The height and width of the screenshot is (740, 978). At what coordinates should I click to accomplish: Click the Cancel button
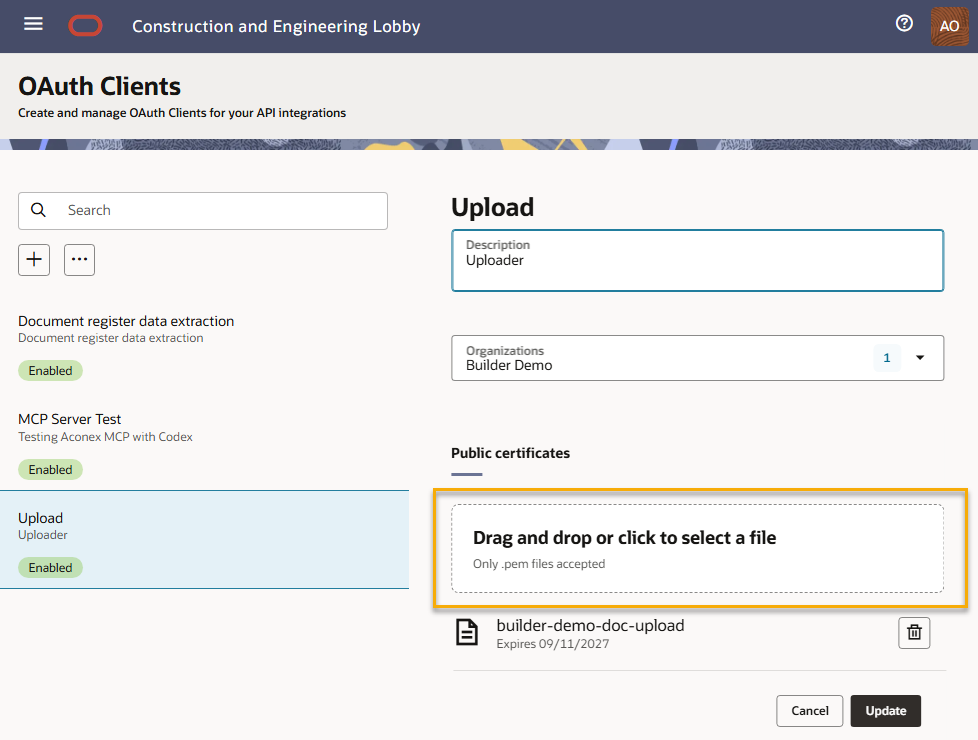(x=810, y=711)
